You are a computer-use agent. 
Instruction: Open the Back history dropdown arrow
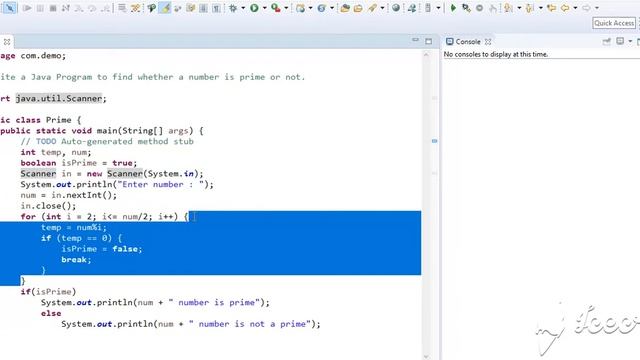coord(575,8)
